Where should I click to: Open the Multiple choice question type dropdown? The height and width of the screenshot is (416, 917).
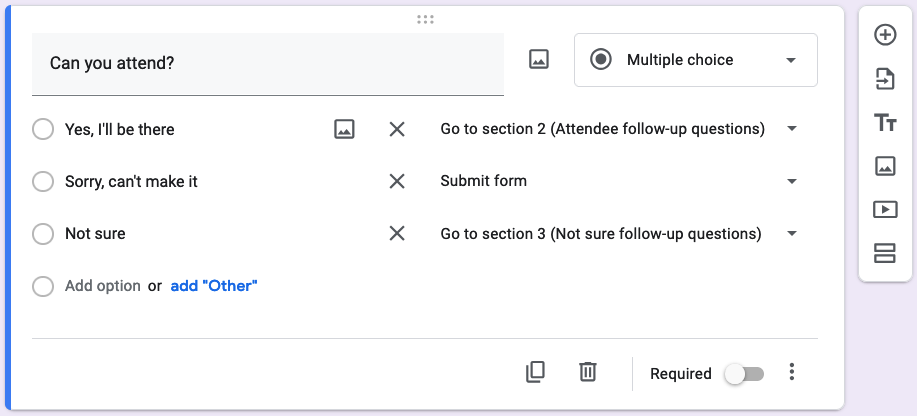point(695,60)
